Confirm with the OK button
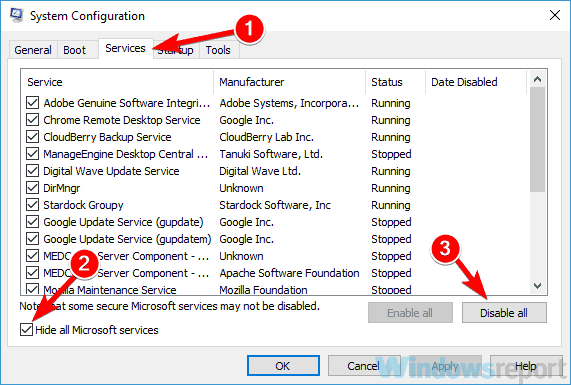Viewport: 571px width, 385px height. coord(283,366)
